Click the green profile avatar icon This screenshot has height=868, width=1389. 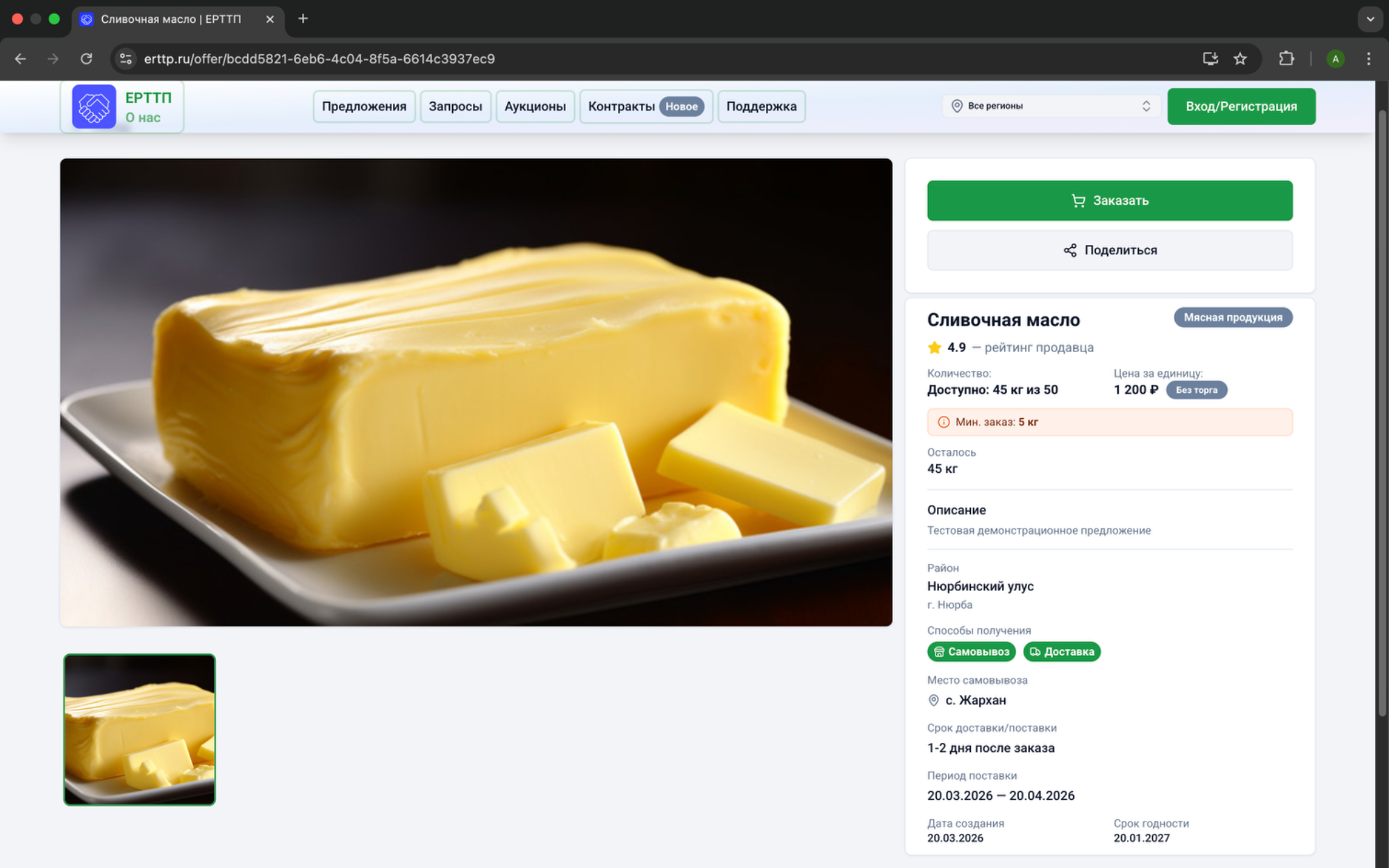pyautogui.click(x=1335, y=59)
